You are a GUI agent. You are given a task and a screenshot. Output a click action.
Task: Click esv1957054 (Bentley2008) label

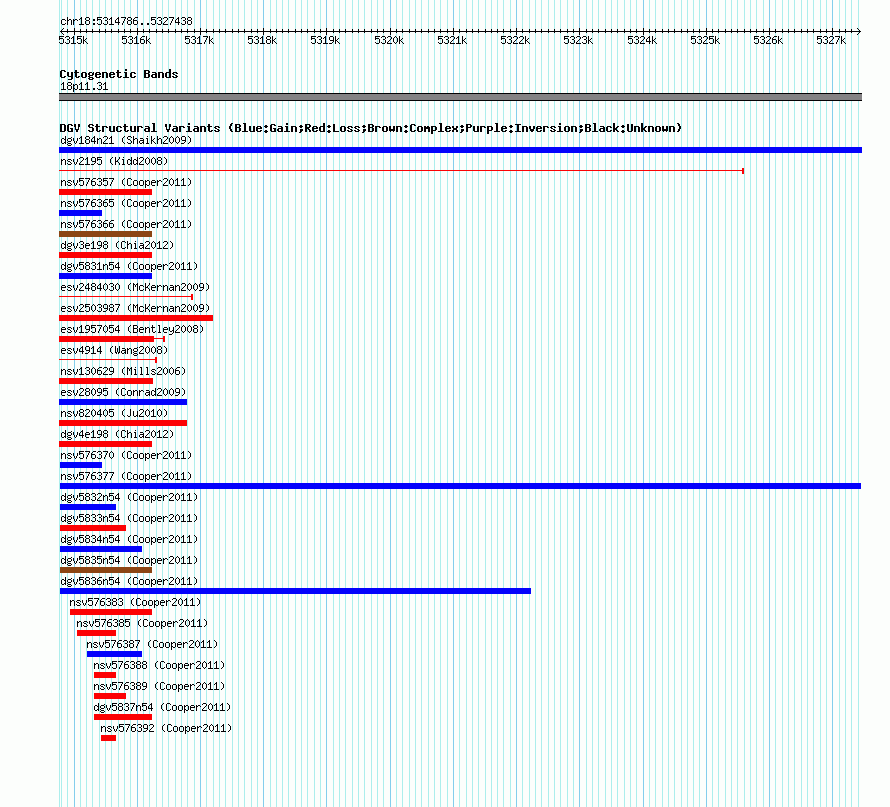[132, 329]
